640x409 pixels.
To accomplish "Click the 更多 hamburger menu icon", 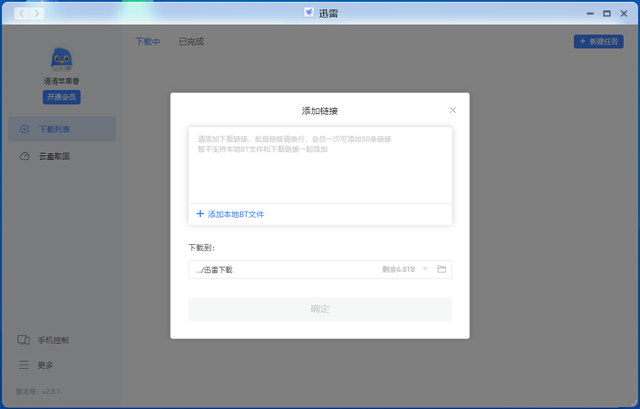I will [24, 365].
